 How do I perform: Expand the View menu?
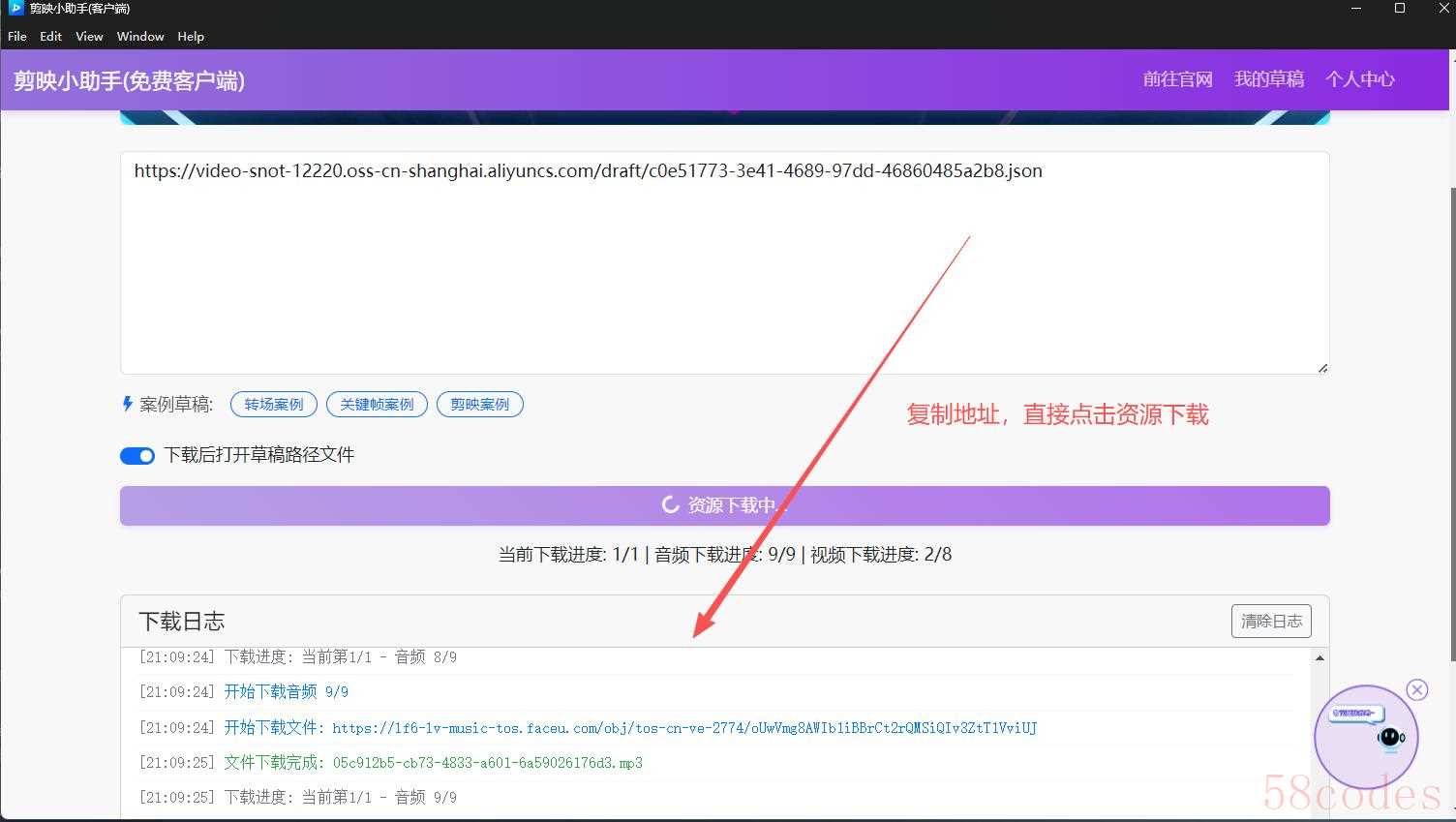pos(89,36)
